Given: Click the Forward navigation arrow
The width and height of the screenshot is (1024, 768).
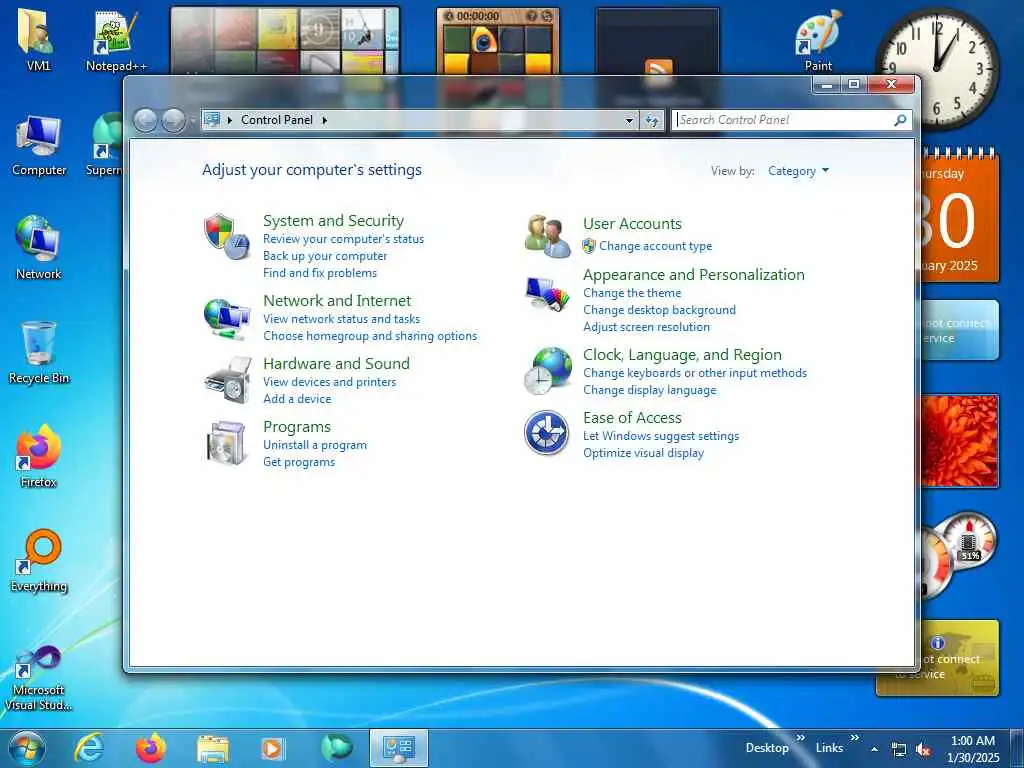Looking at the screenshot, I should coord(173,120).
